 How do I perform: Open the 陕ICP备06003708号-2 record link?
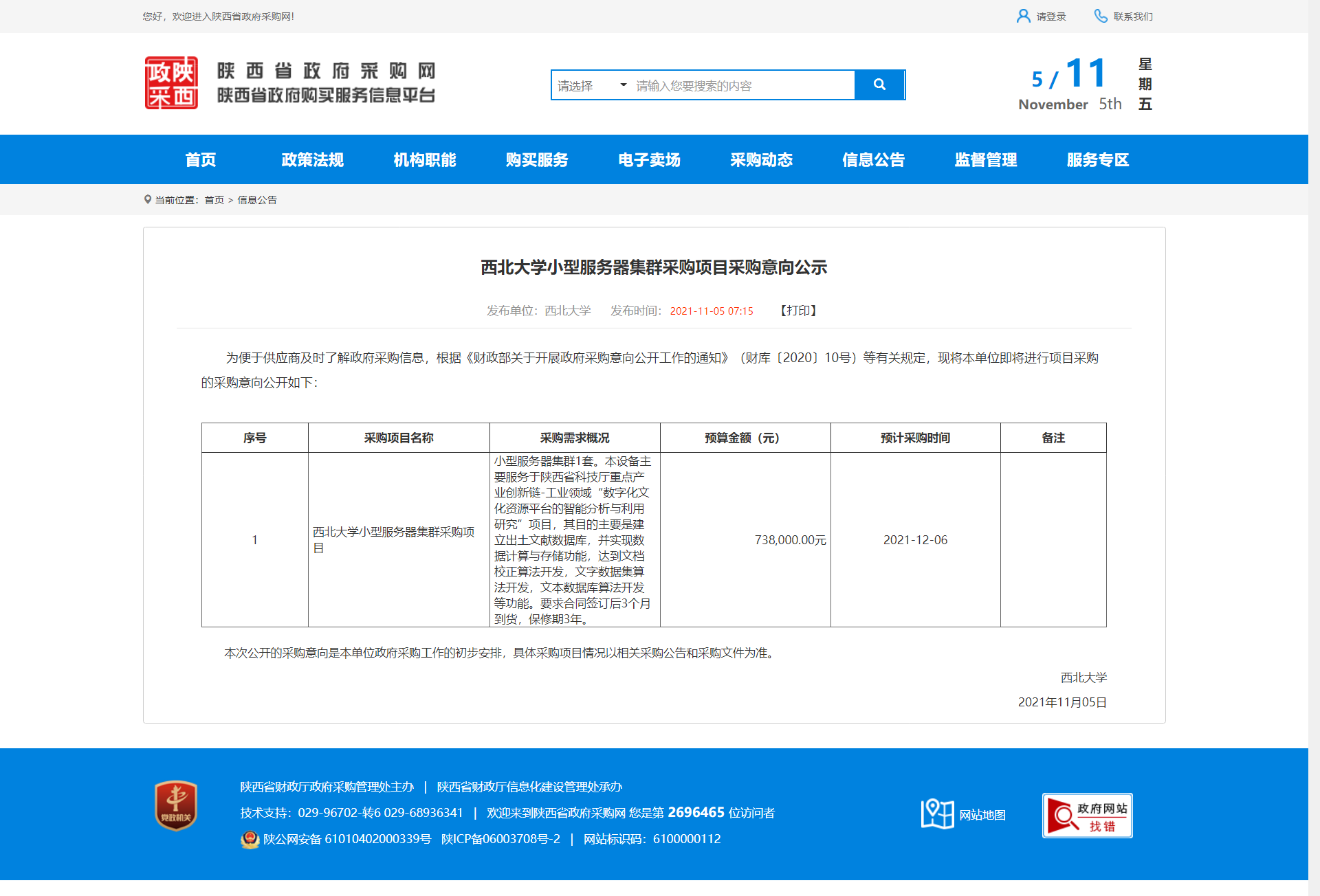point(500,839)
